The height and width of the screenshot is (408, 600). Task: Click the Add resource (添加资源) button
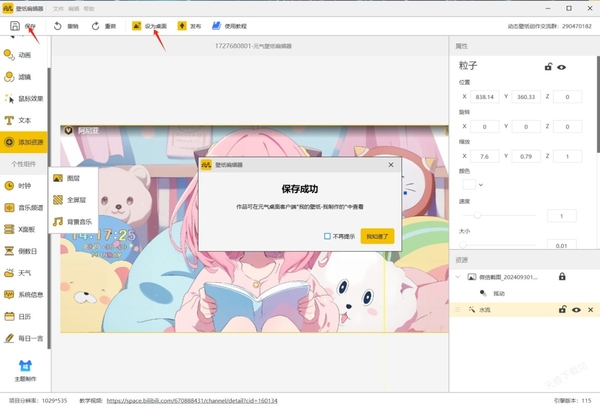(x=24, y=142)
